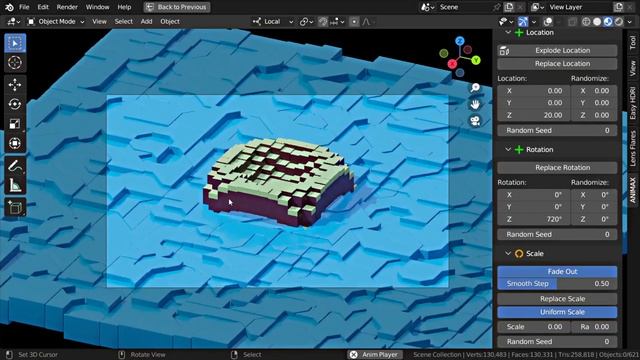The width and height of the screenshot is (640, 360).
Task: Click the new scene icon beside Scene
Action: click(509, 7)
